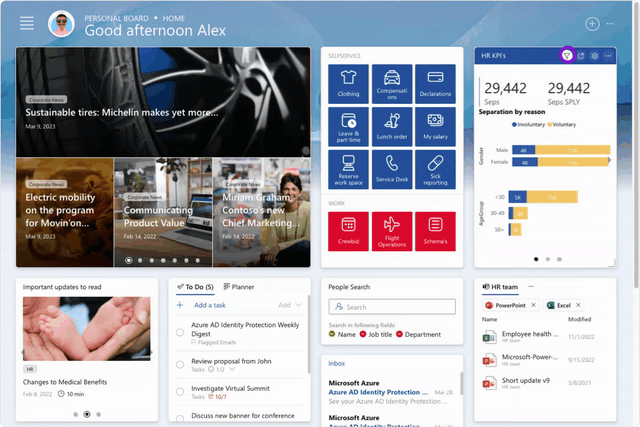This screenshot has height=427, width=640.
Task: Check off 'Investigate Virtual Summit' task
Action: pyautogui.click(x=180, y=391)
